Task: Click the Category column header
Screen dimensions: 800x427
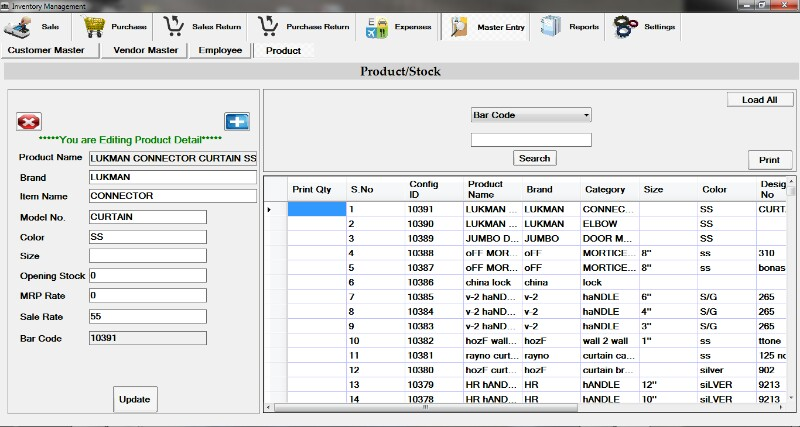Action: click(610, 190)
